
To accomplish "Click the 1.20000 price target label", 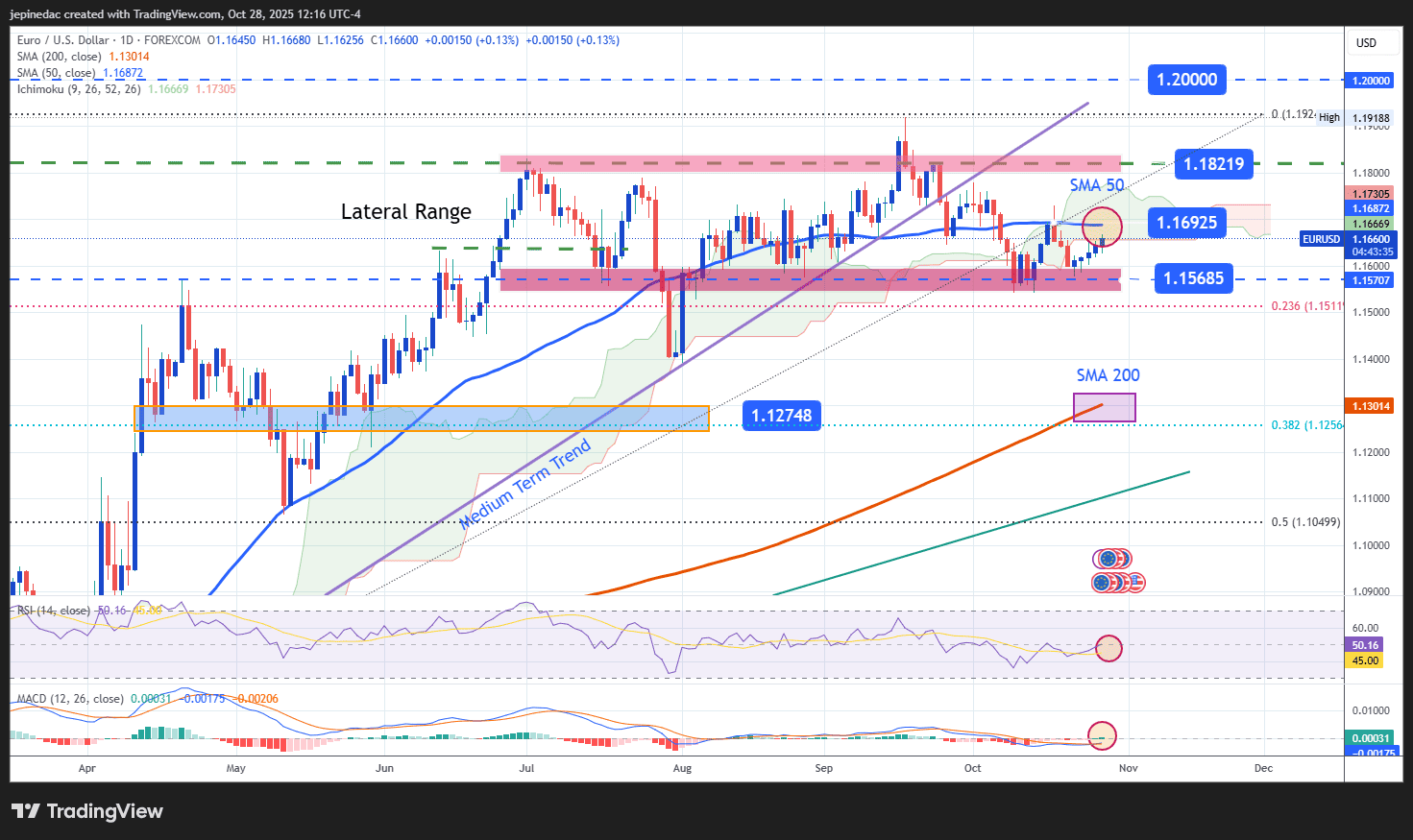I will coord(1186,80).
